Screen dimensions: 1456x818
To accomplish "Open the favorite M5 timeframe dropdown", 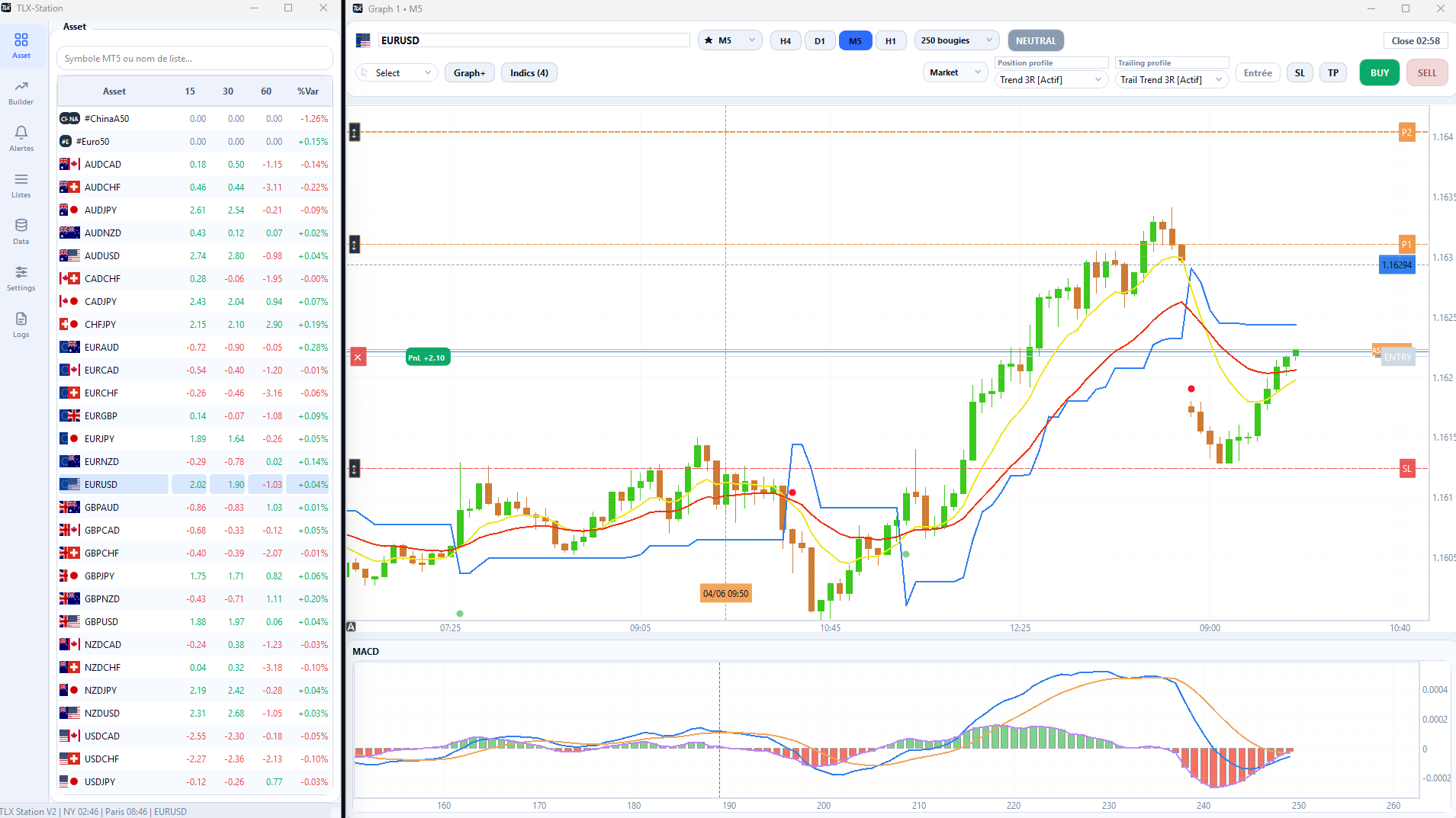I will 730,40.
